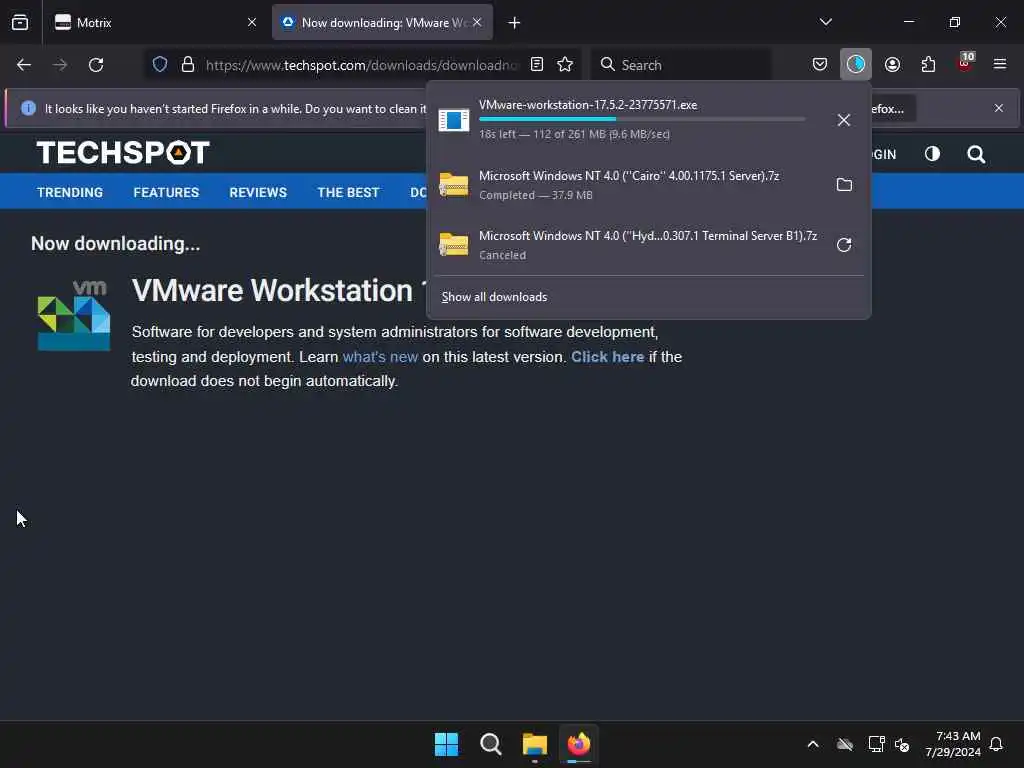Bookmark this page with the star icon
The width and height of the screenshot is (1024, 768).
coord(565,65)
